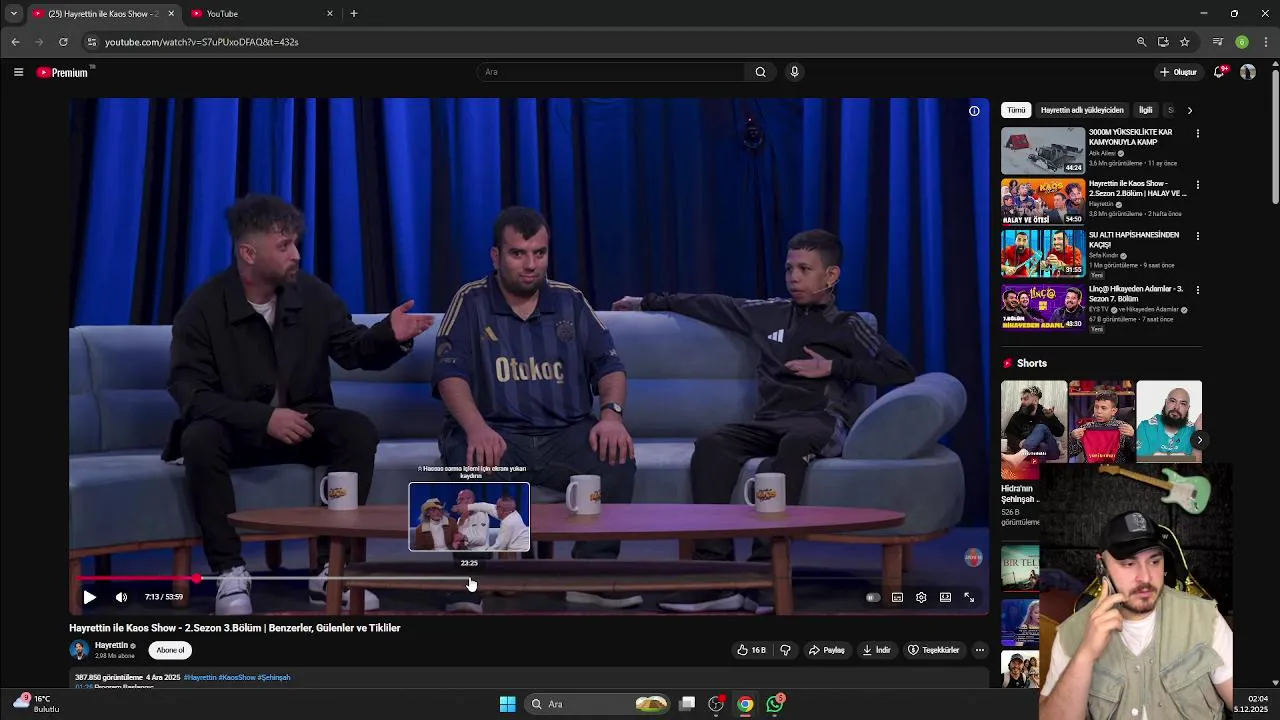This screenshot has width=1280, height=720.
Task: Open the first Shorts thumbnail Hidra'nın Şehinşah
Action: [1034, 430]
